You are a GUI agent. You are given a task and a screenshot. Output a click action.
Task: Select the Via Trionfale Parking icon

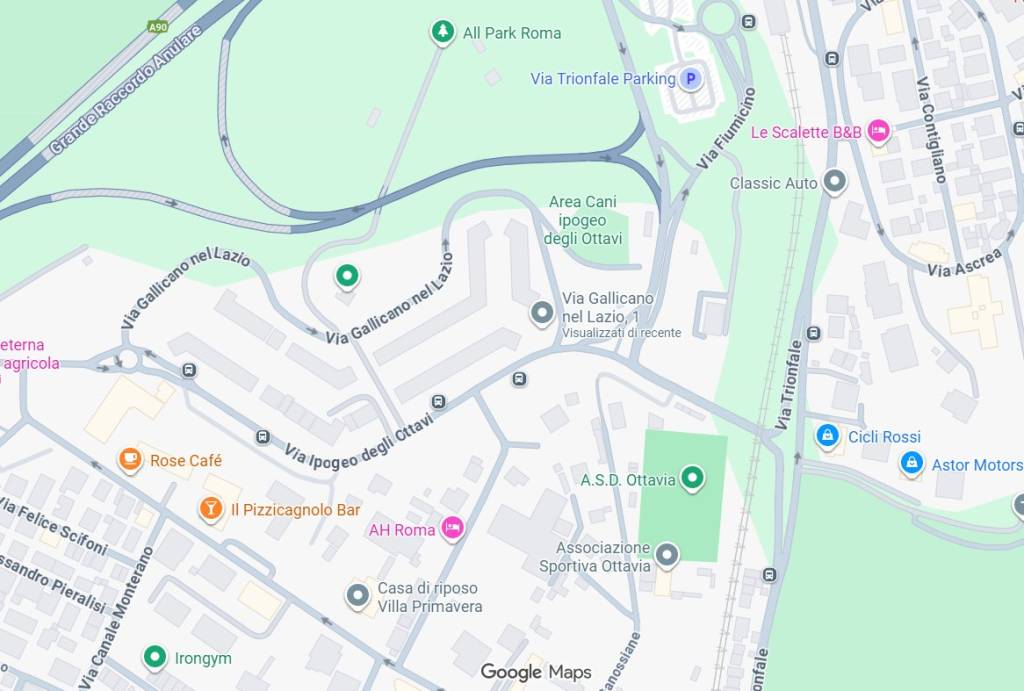tap(690, 79)
